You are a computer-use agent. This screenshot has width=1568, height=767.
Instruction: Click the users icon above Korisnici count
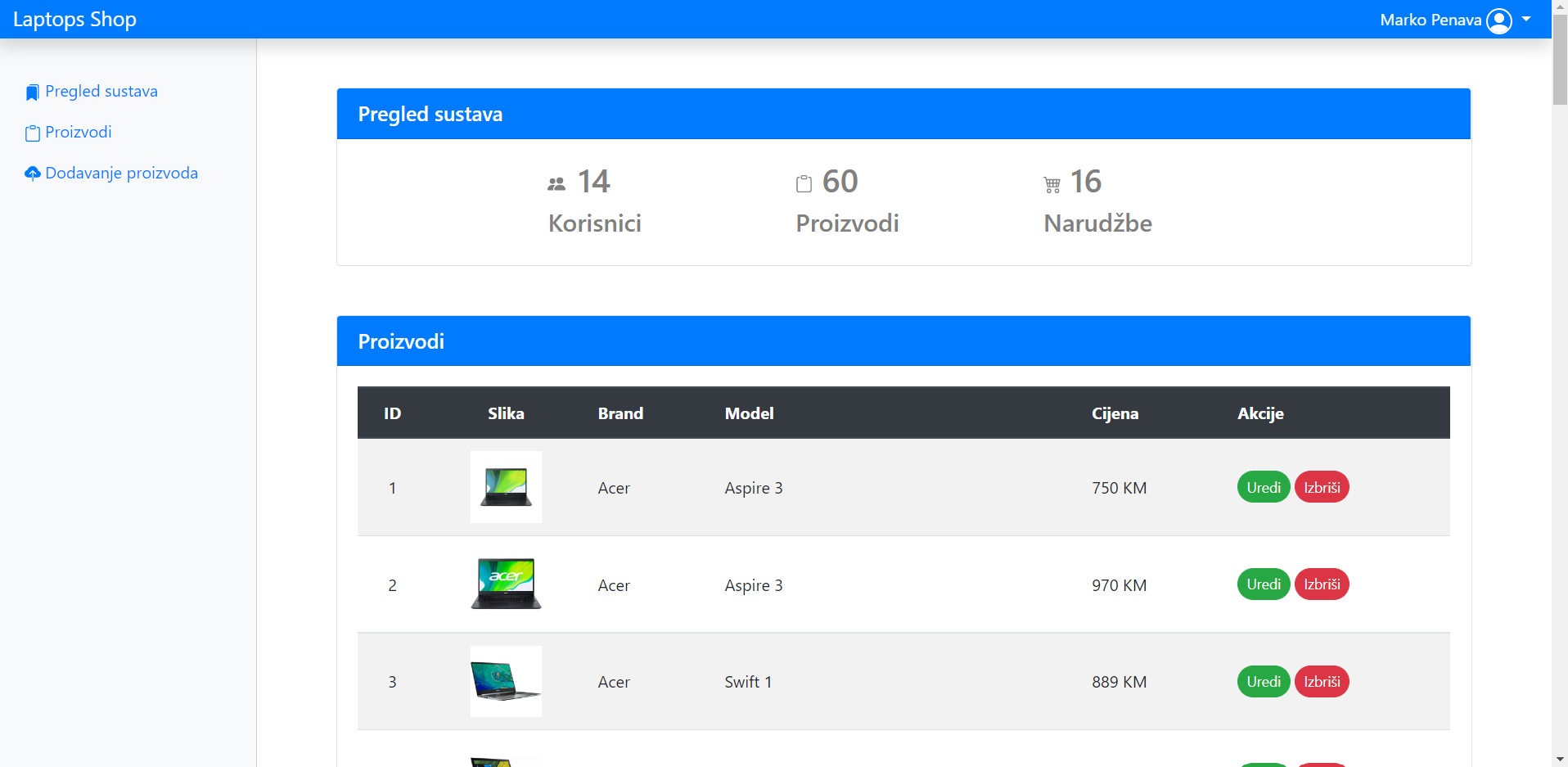click(556, 182)
